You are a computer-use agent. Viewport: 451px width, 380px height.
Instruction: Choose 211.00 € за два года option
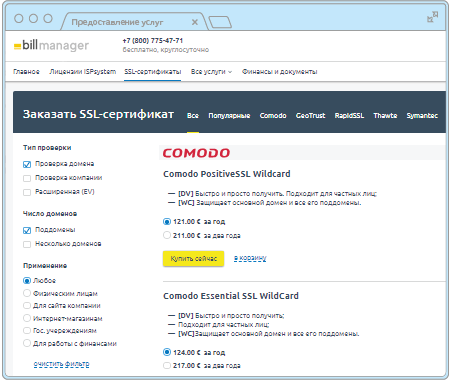click(x=167, y=235)
